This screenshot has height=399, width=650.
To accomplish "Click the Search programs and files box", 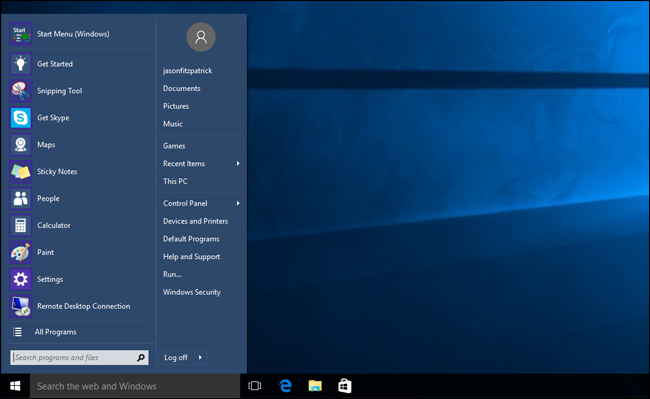I will point(79,358).
